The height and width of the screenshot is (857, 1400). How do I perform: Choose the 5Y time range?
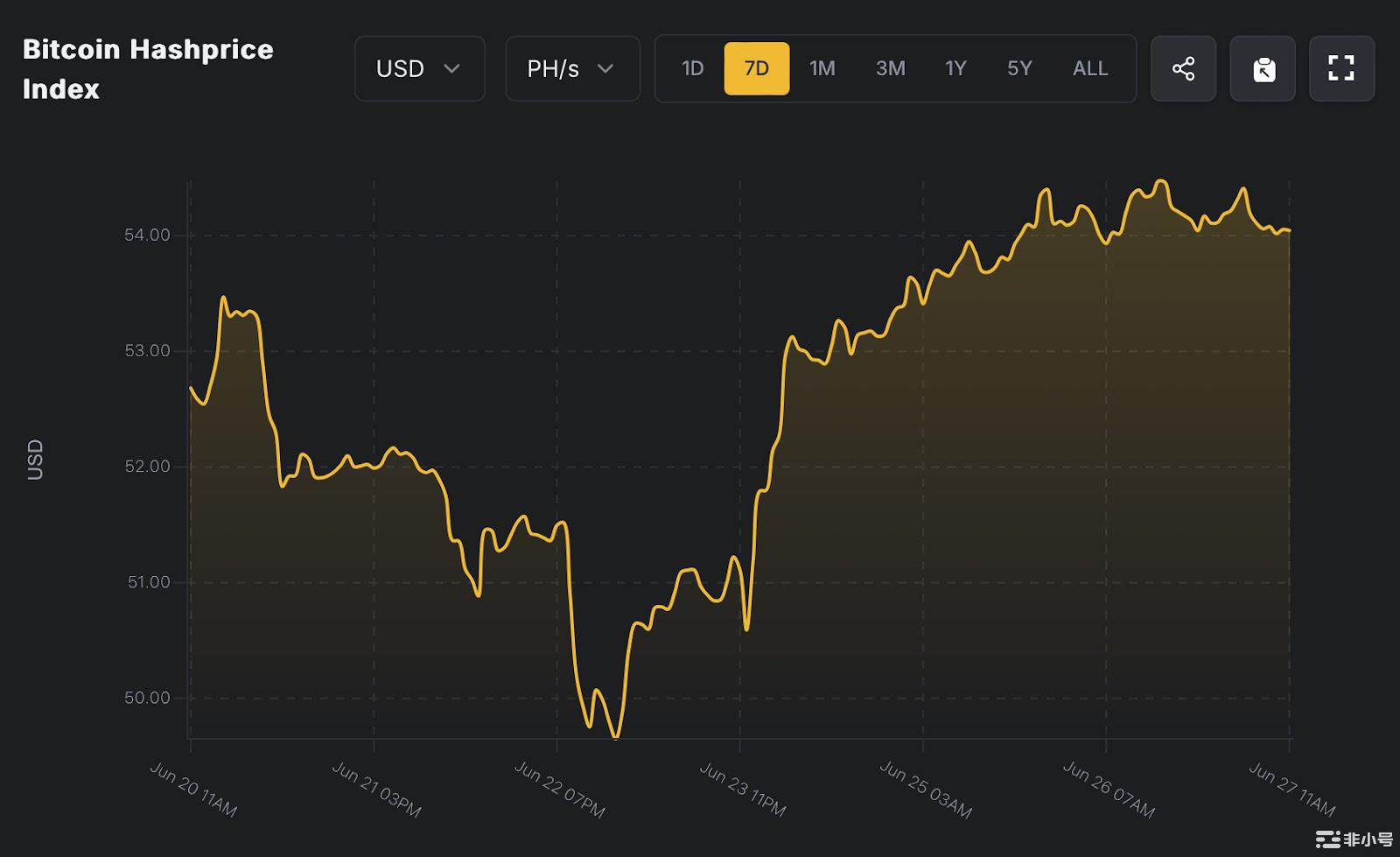click(x=1019, y=68)
